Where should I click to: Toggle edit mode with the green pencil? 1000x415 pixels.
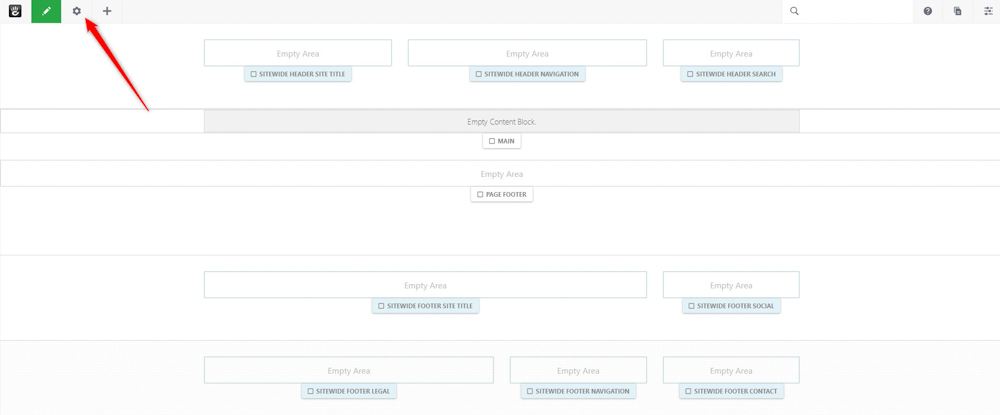pos(46,11)
